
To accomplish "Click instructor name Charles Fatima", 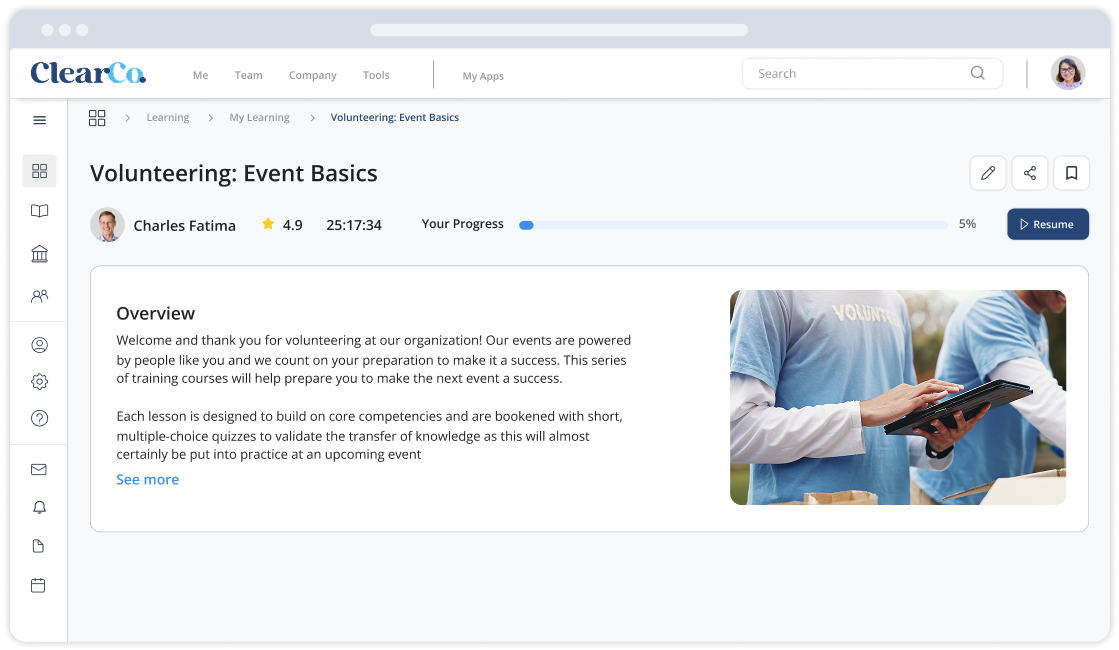I will [185, 225].
